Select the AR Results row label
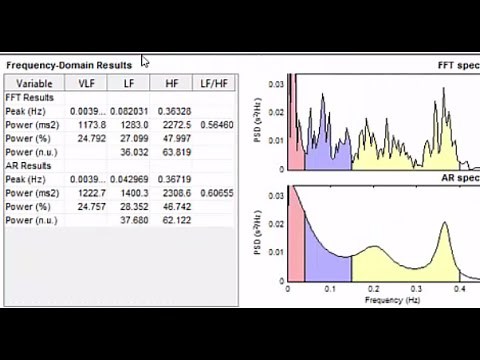This screenshot has width=480, height=360. (x=28, y=166)
